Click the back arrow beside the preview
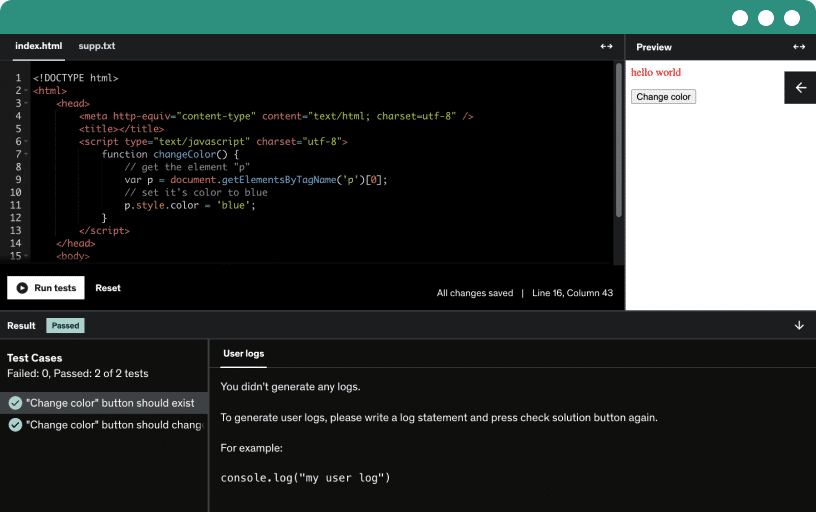The image size is (816, 512). (x=800, y=88)
